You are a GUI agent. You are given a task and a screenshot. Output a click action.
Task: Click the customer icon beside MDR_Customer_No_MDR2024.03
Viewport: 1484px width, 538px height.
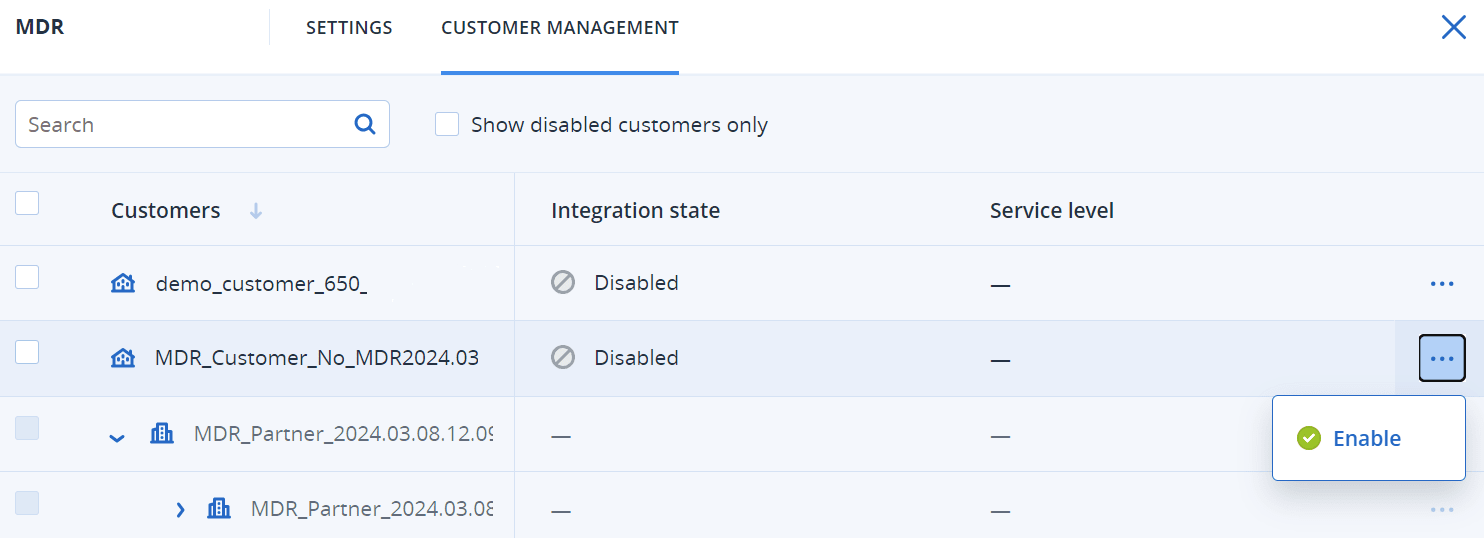click(x=122, y=358)
